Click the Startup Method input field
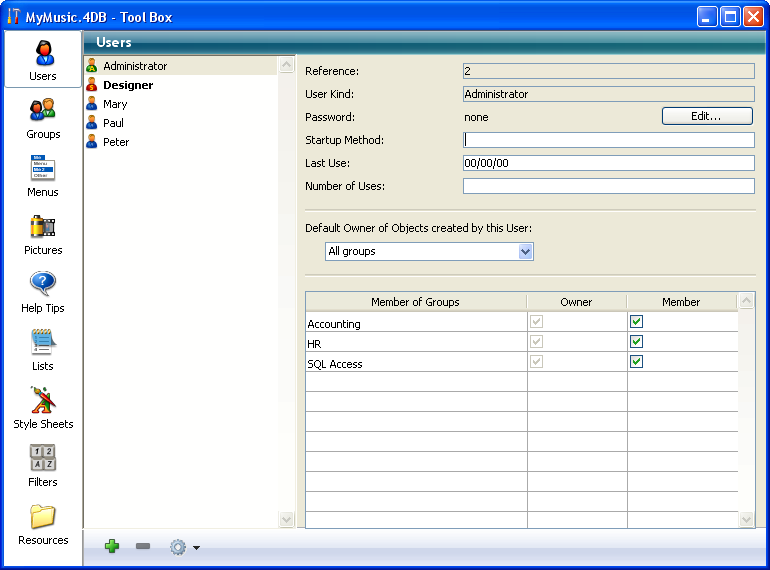This screenshot has width=770, height=570. pos(608,140)
